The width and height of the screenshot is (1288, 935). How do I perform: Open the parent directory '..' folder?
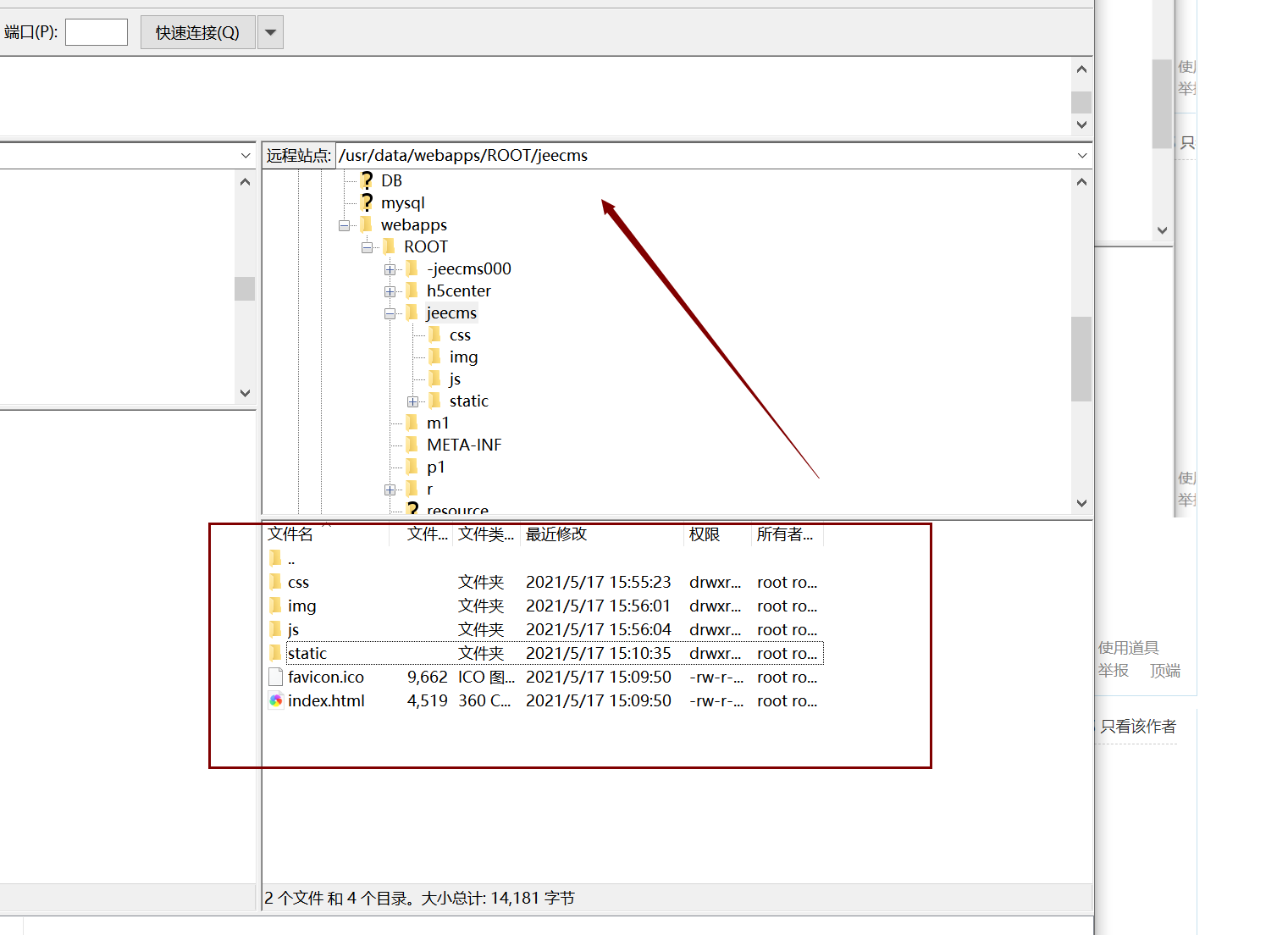pyautogui.click(x=275, y=558)
